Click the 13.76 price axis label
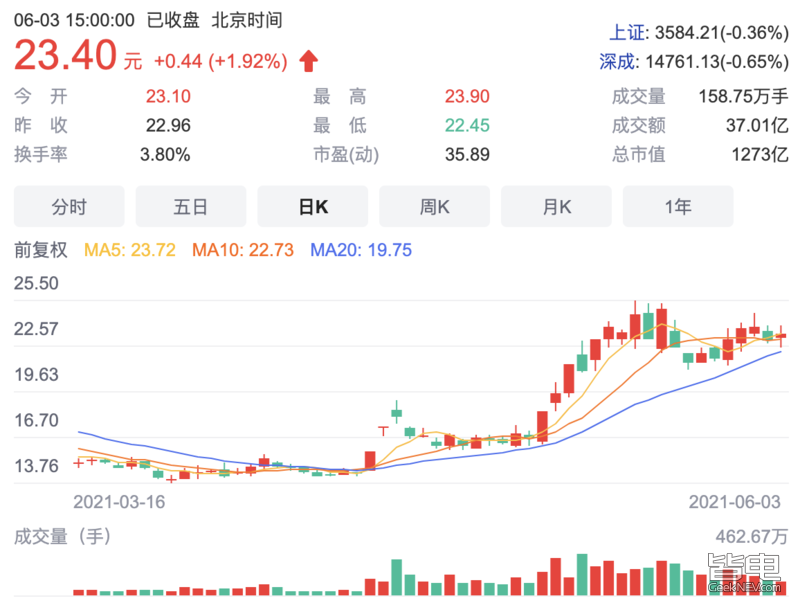The width and height of the screenshot is (800, 612). [36, 466]
